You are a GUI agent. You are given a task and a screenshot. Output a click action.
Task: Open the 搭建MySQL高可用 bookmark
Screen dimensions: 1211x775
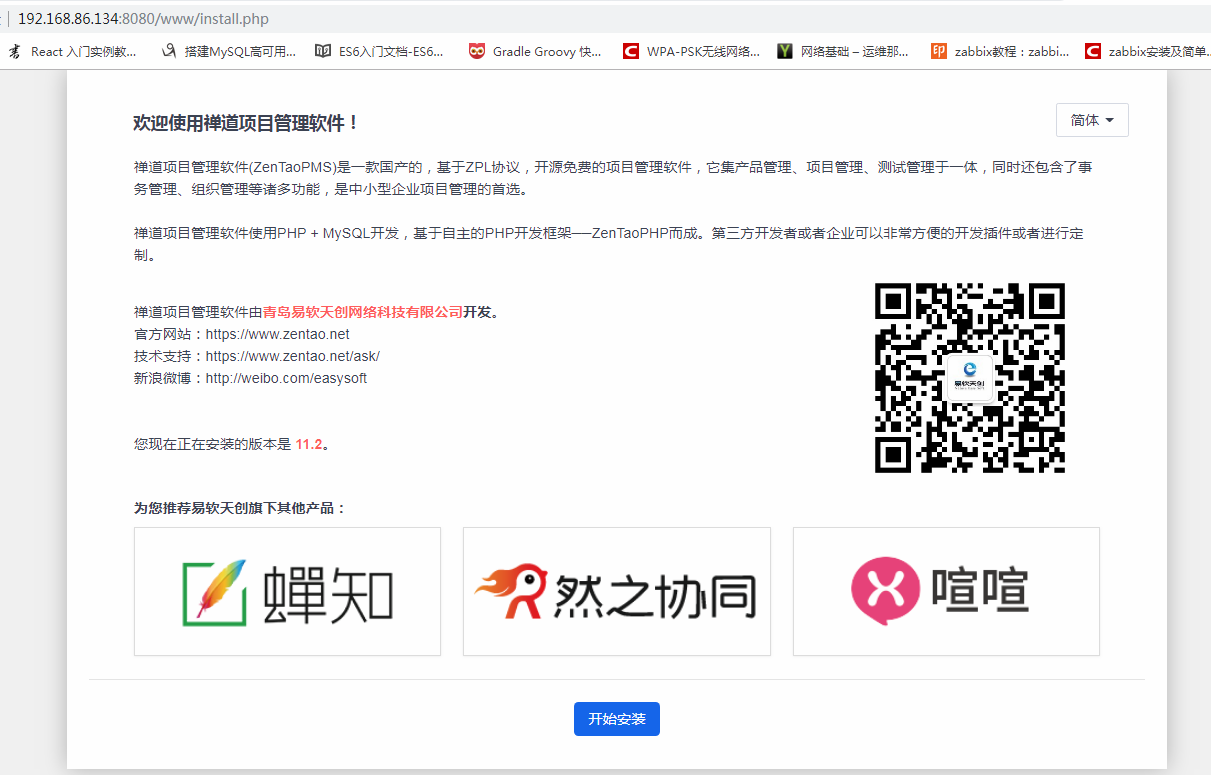click(229, 51)
